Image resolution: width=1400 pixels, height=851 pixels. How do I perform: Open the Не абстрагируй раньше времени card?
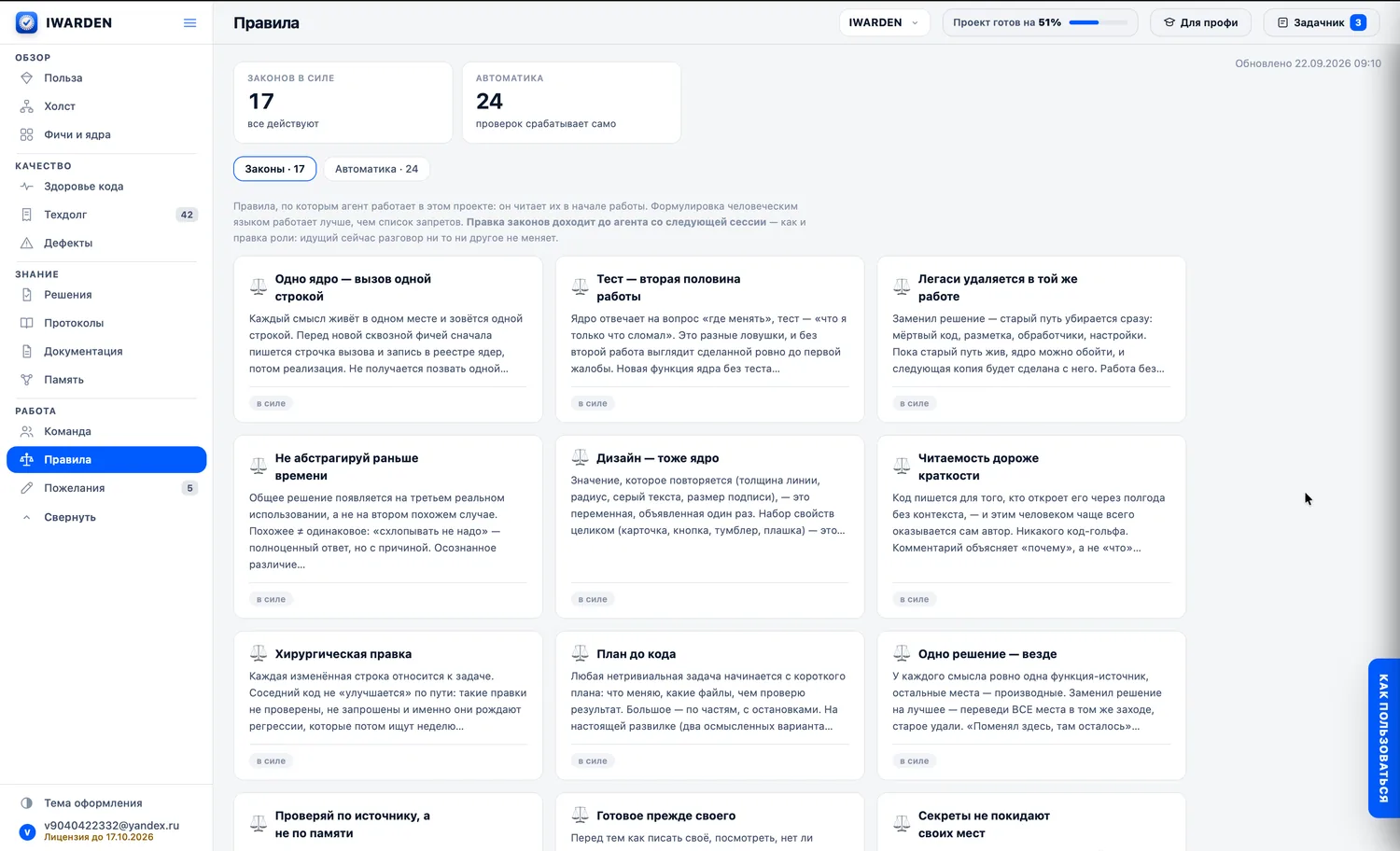(x=388, y=526)
